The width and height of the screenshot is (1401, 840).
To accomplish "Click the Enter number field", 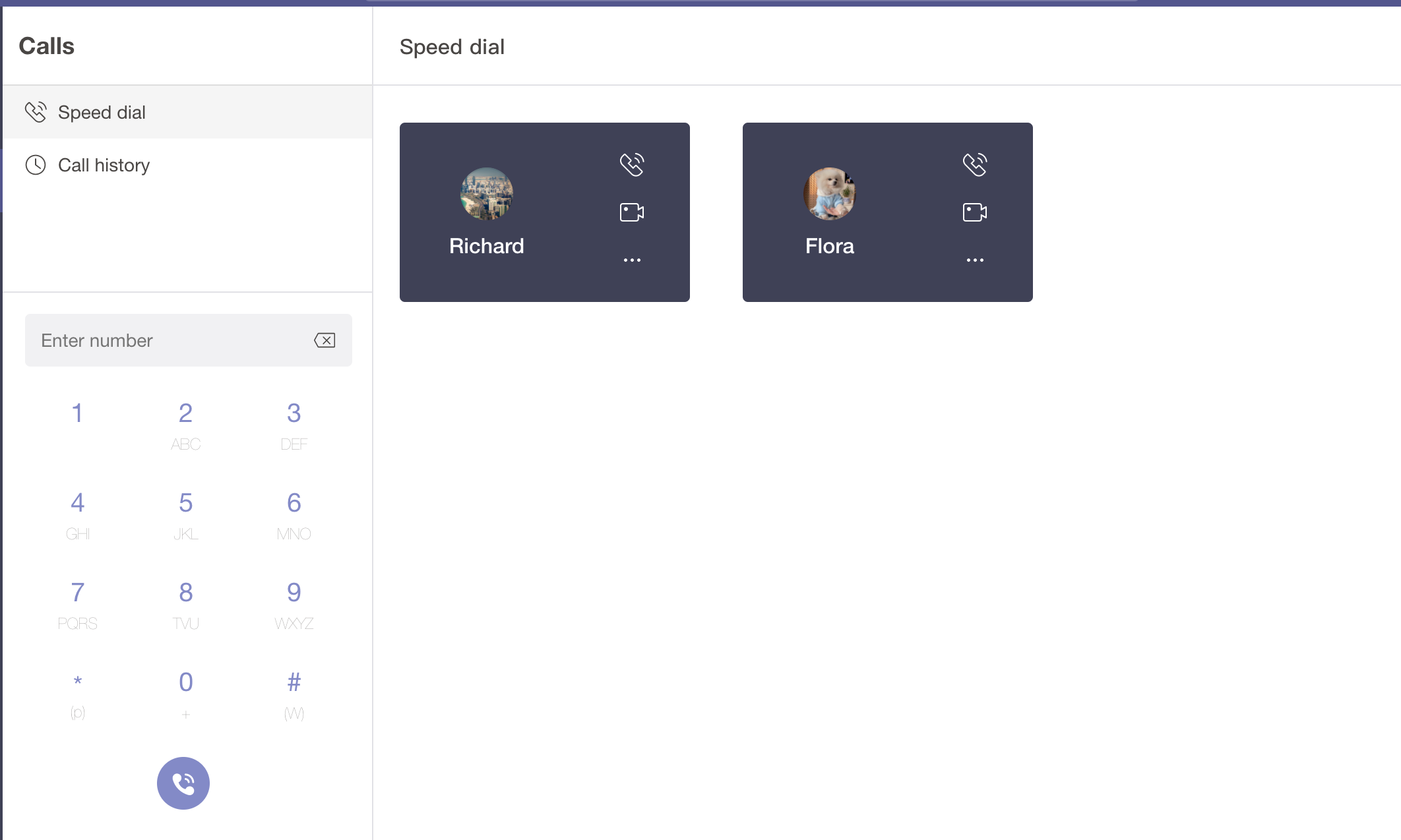I will [x=189, y=340].
